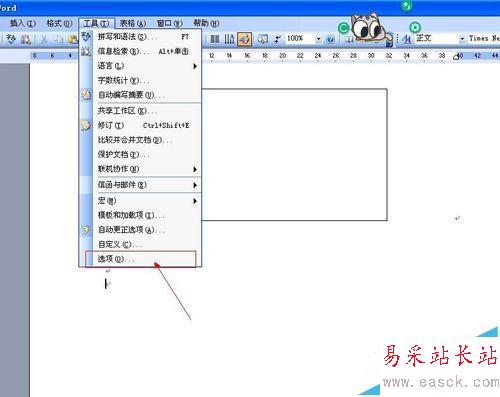The image size is (500, 397).
Task: Click the green circular refresh icon
Action: click(344, 28)
